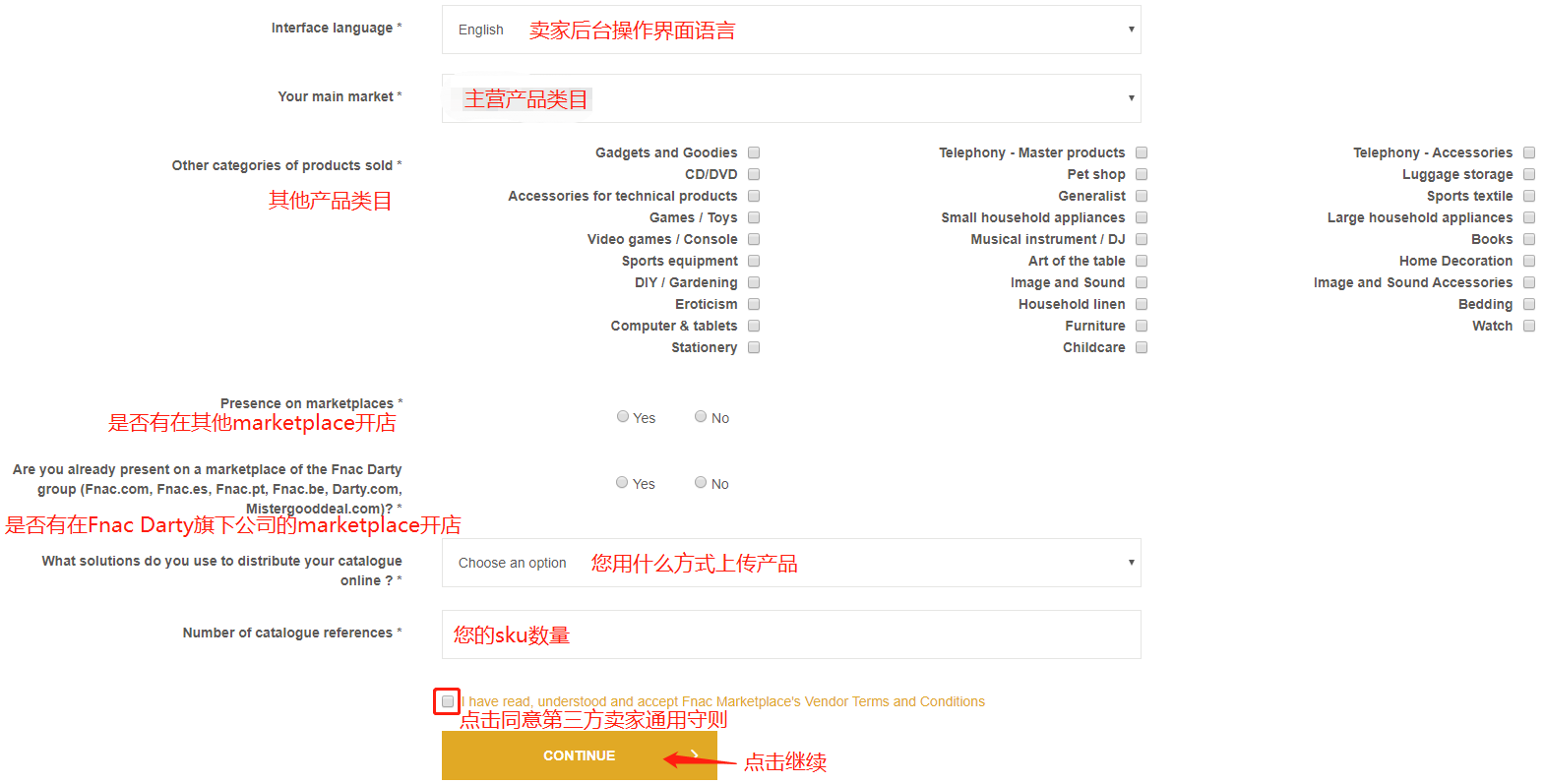
Task: Tick the CD/DVD category checkbox
Action: 754,174
